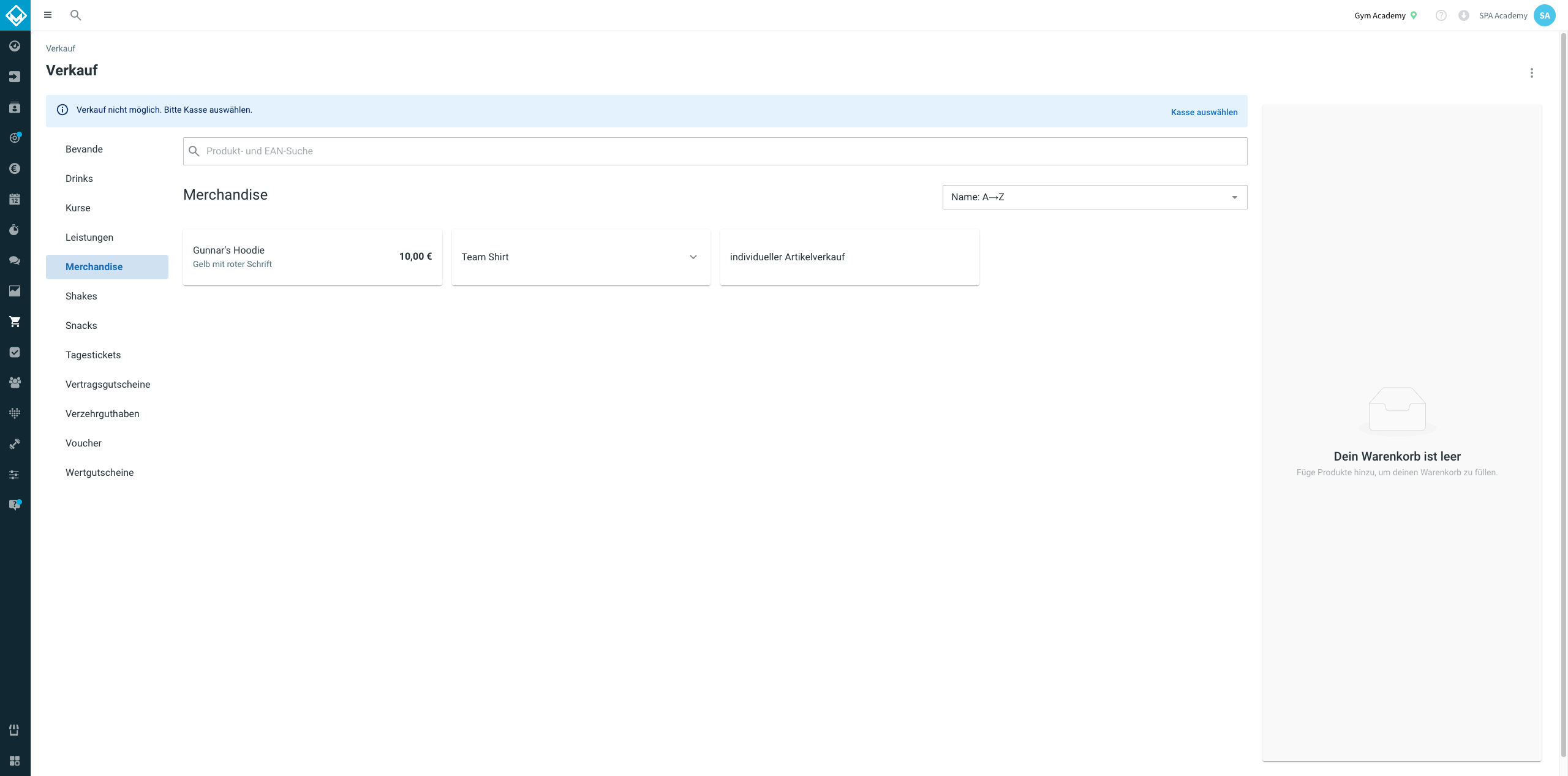The width and height of the screenshot is (1568, 776).
Task: Open the dashboard gauge icon in sidebar
Action: point(15,46)
